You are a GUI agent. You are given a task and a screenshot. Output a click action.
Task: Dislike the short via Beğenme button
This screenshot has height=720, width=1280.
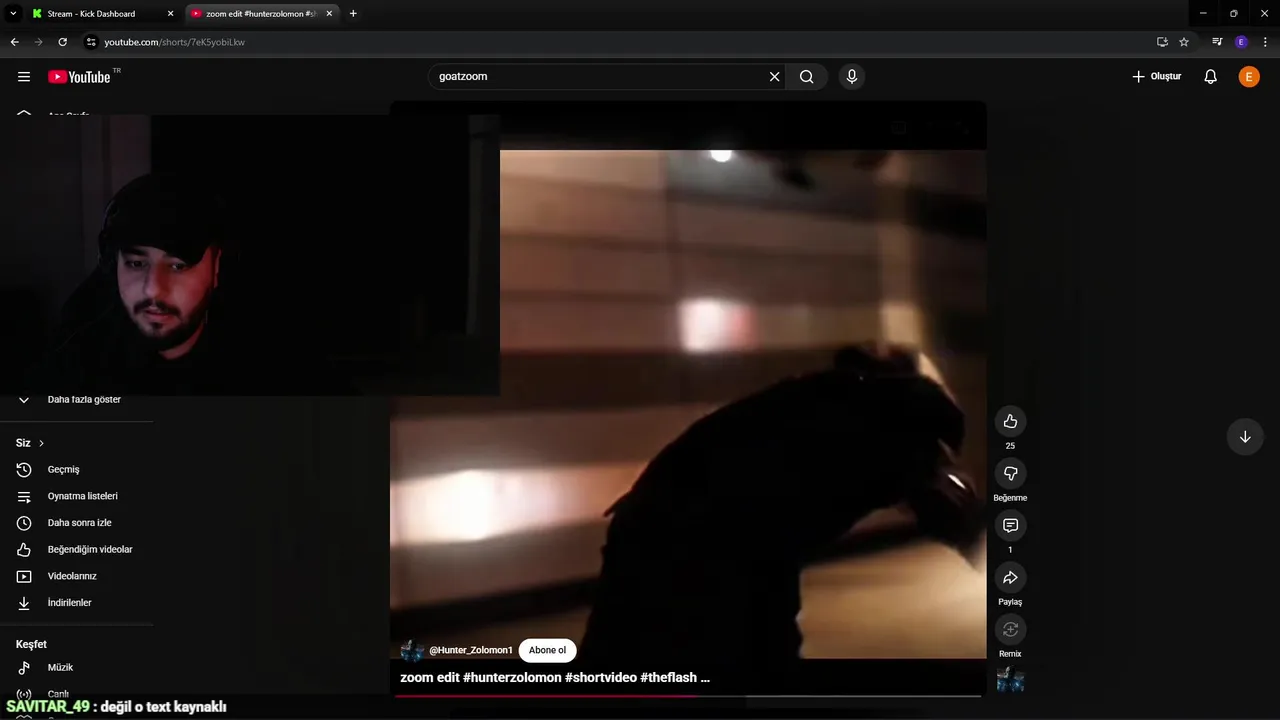point(1010,473)
